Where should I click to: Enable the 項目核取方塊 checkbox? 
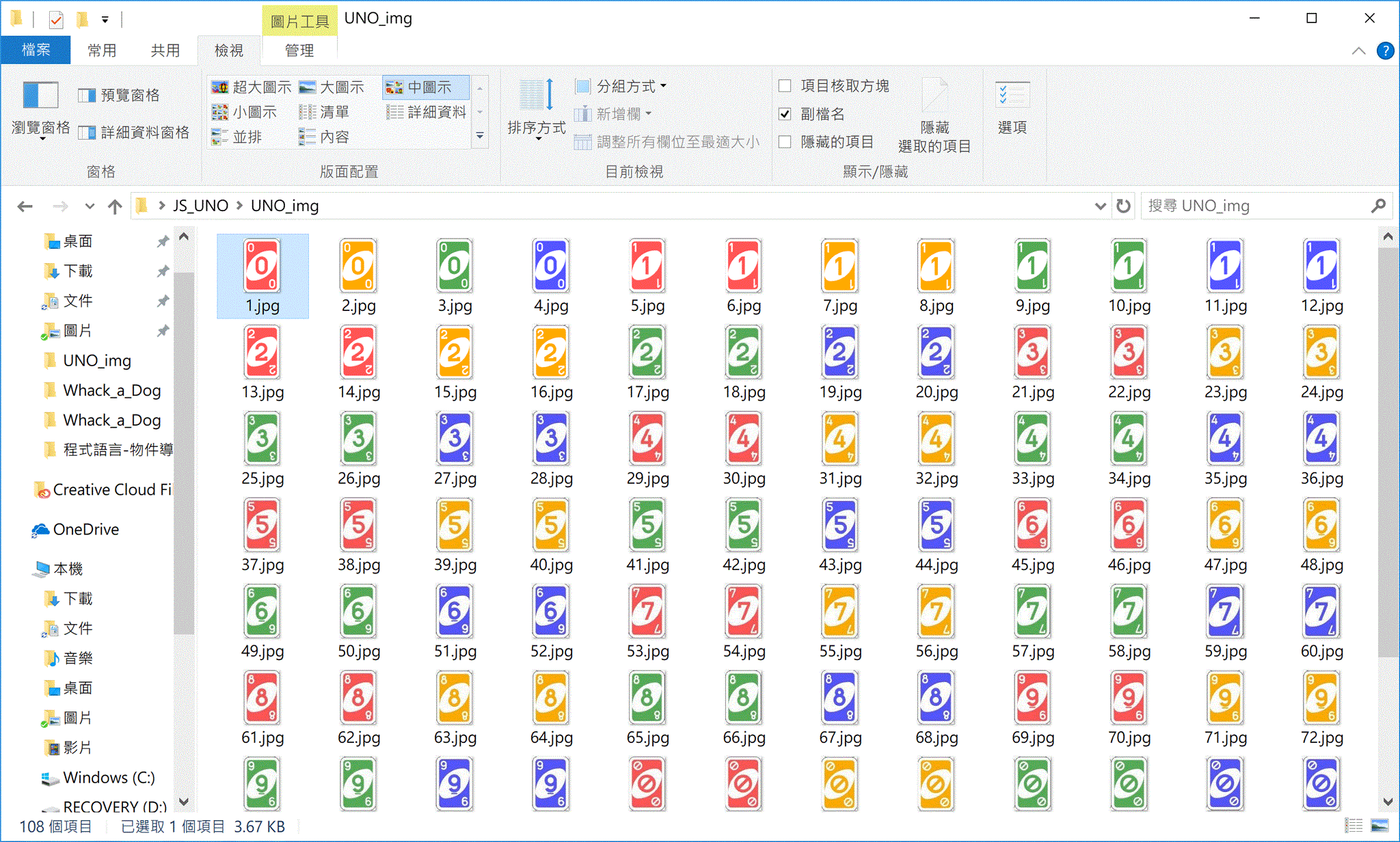[x=785, y=86]
